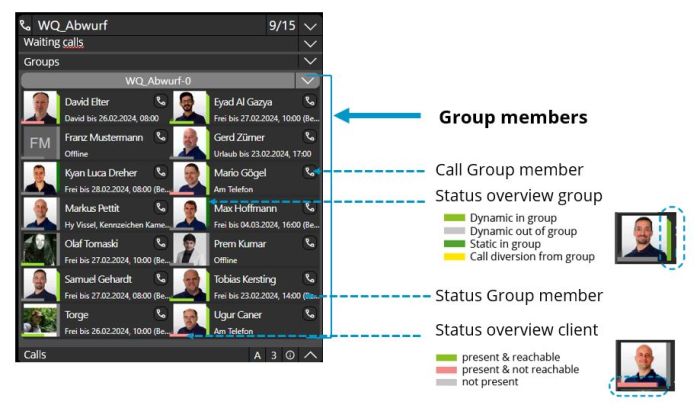Call Prem Kumar via phone icon
Image resolution: width=700 pixels, height=408 pixels.
tap(310, 243)
